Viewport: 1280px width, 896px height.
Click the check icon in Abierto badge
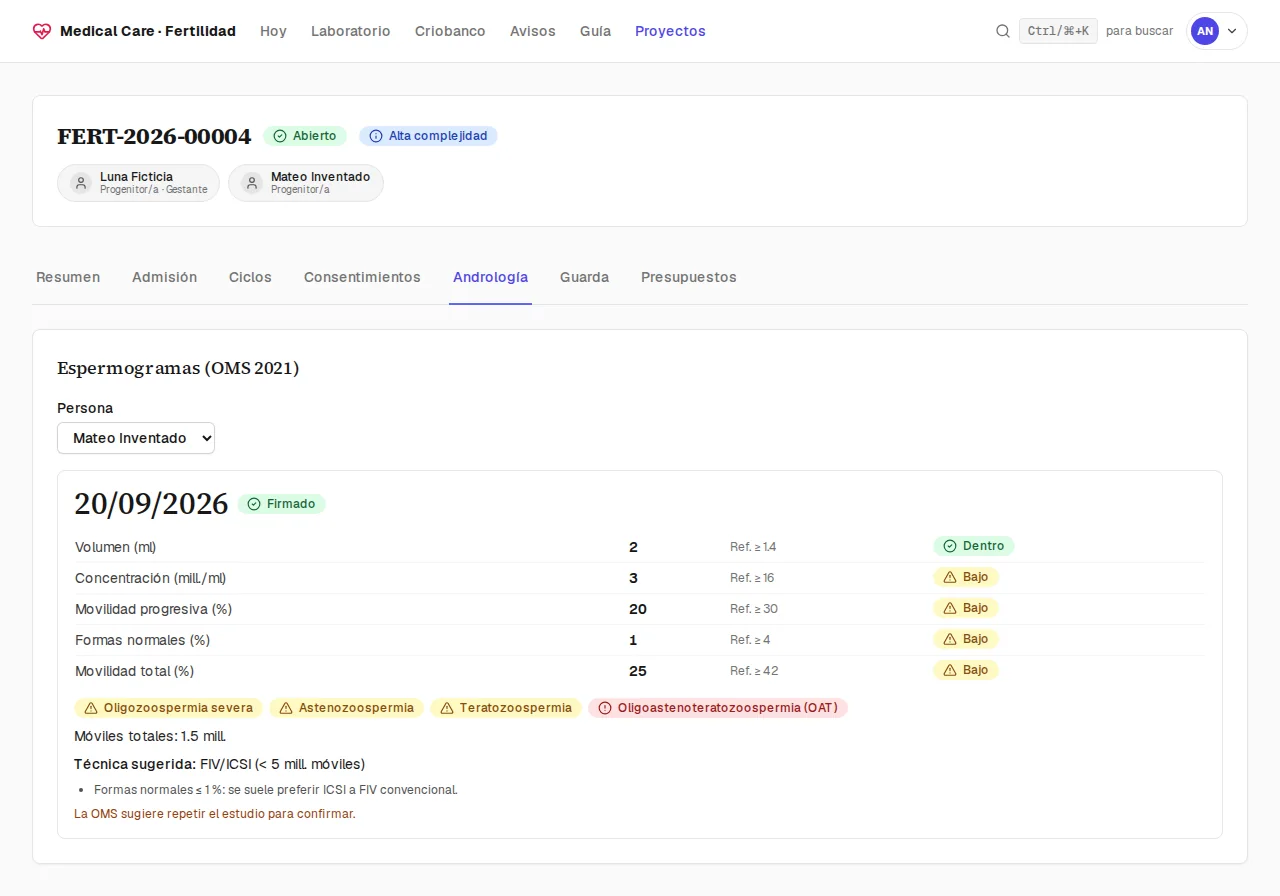point(280,136)
